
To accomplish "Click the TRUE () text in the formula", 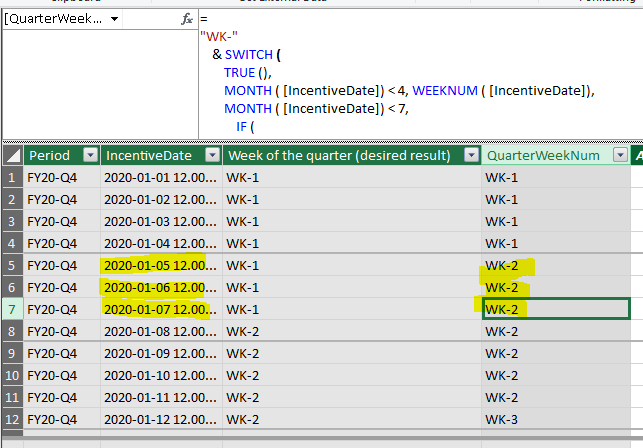I will pos(247,73).
